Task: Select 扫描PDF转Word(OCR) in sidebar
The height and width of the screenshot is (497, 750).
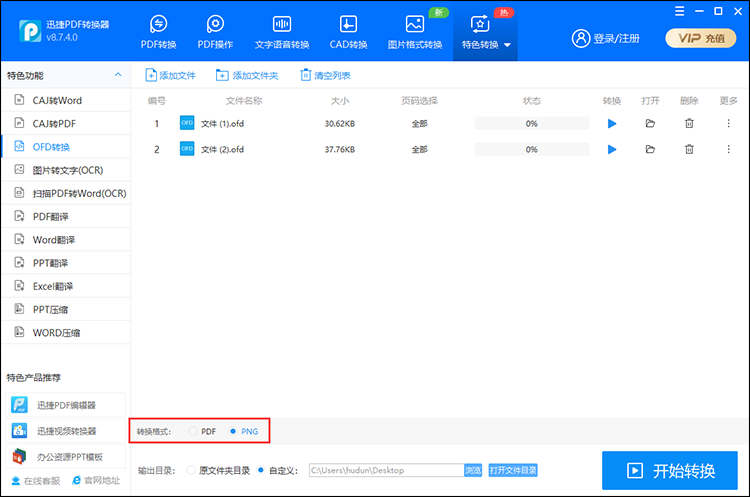Action: (66, 193)
